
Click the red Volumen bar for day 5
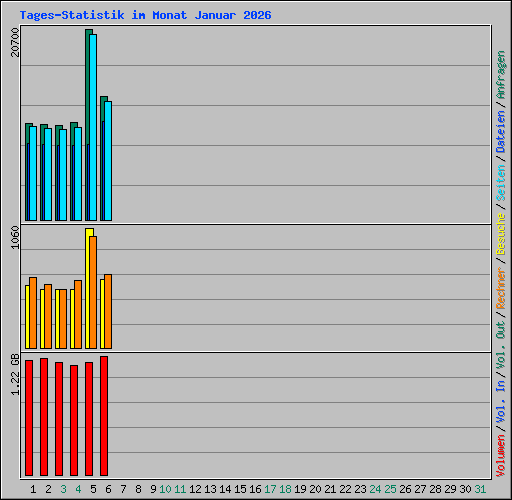[x=89, y=419]
